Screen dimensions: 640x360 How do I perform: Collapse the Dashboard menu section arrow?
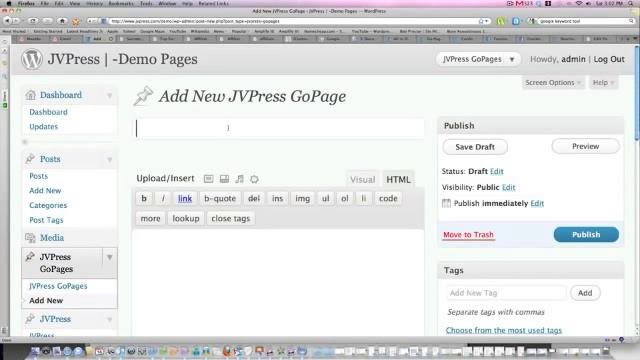(x=109, y=95)
